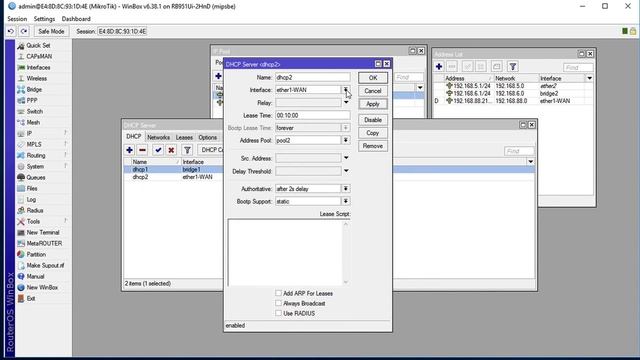Viewport: 640px width, 360px height.
Task: Click Make Supout.rif in the sidebar
Action: pyautogui.click(x=45, y=266)
